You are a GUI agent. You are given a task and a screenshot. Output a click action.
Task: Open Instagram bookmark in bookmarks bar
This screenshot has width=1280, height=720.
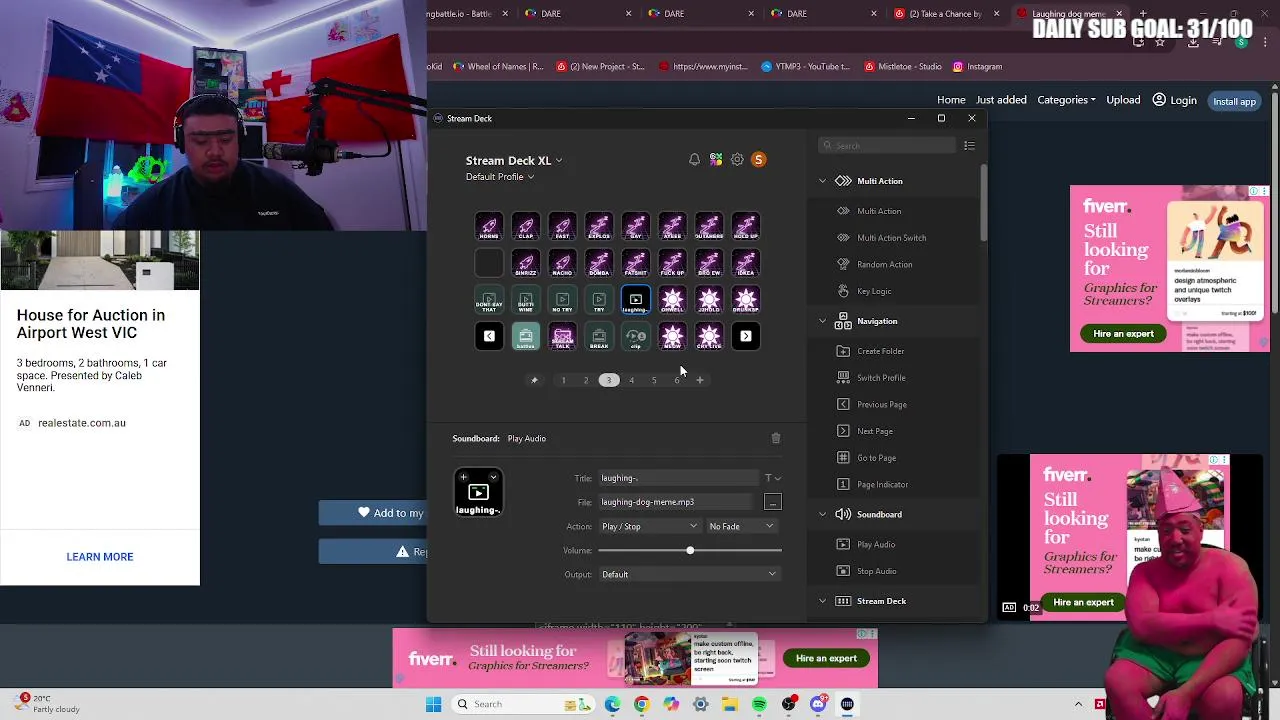coord(977,67)
